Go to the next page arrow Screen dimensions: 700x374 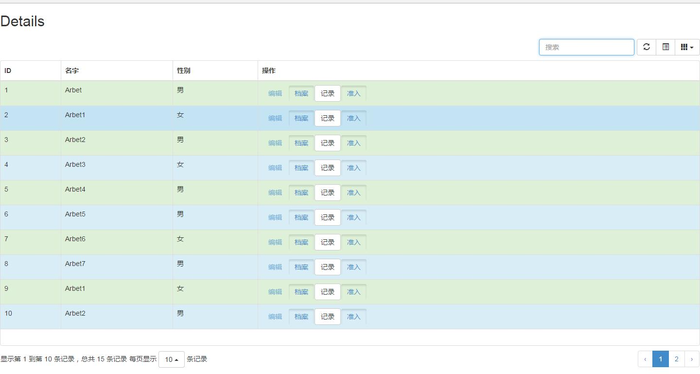pos(692,359)
